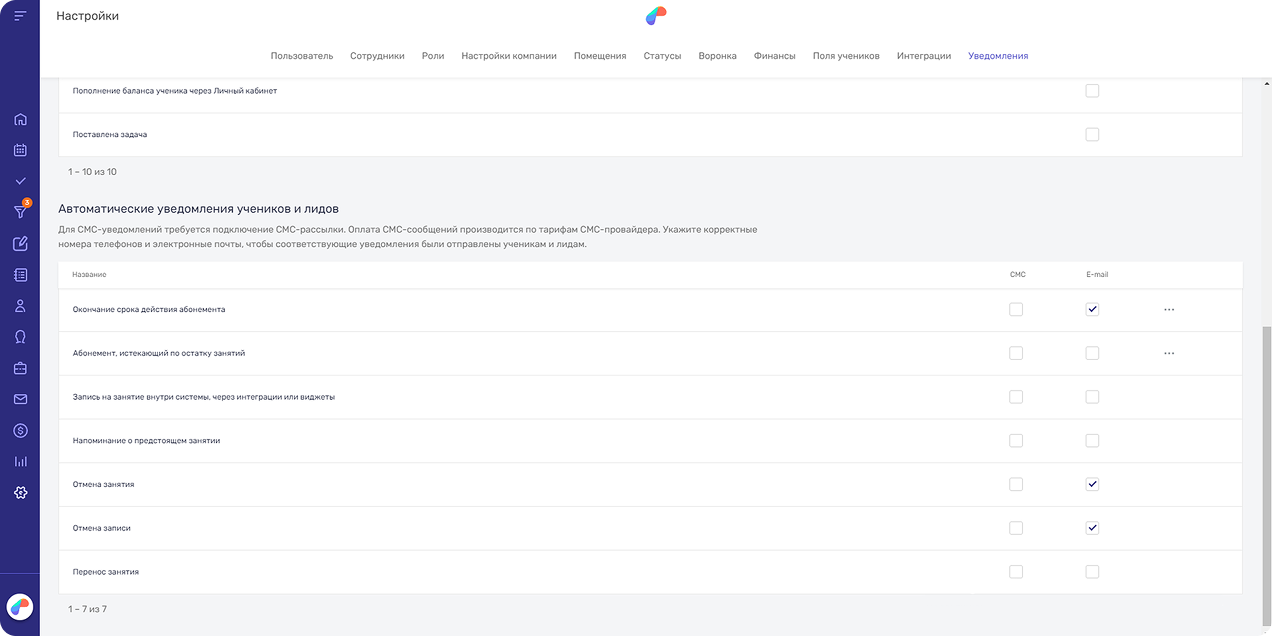Enable СМС for Отмена занятия
The image size is (1272, 636).
click(x=1016, y=484)
